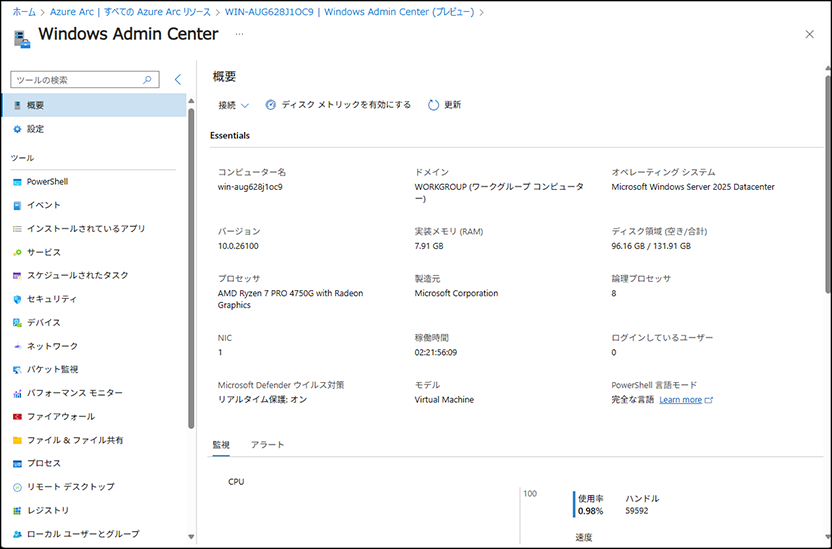
Task: Switch to the アラート tab
Action: tap(267, 445)
